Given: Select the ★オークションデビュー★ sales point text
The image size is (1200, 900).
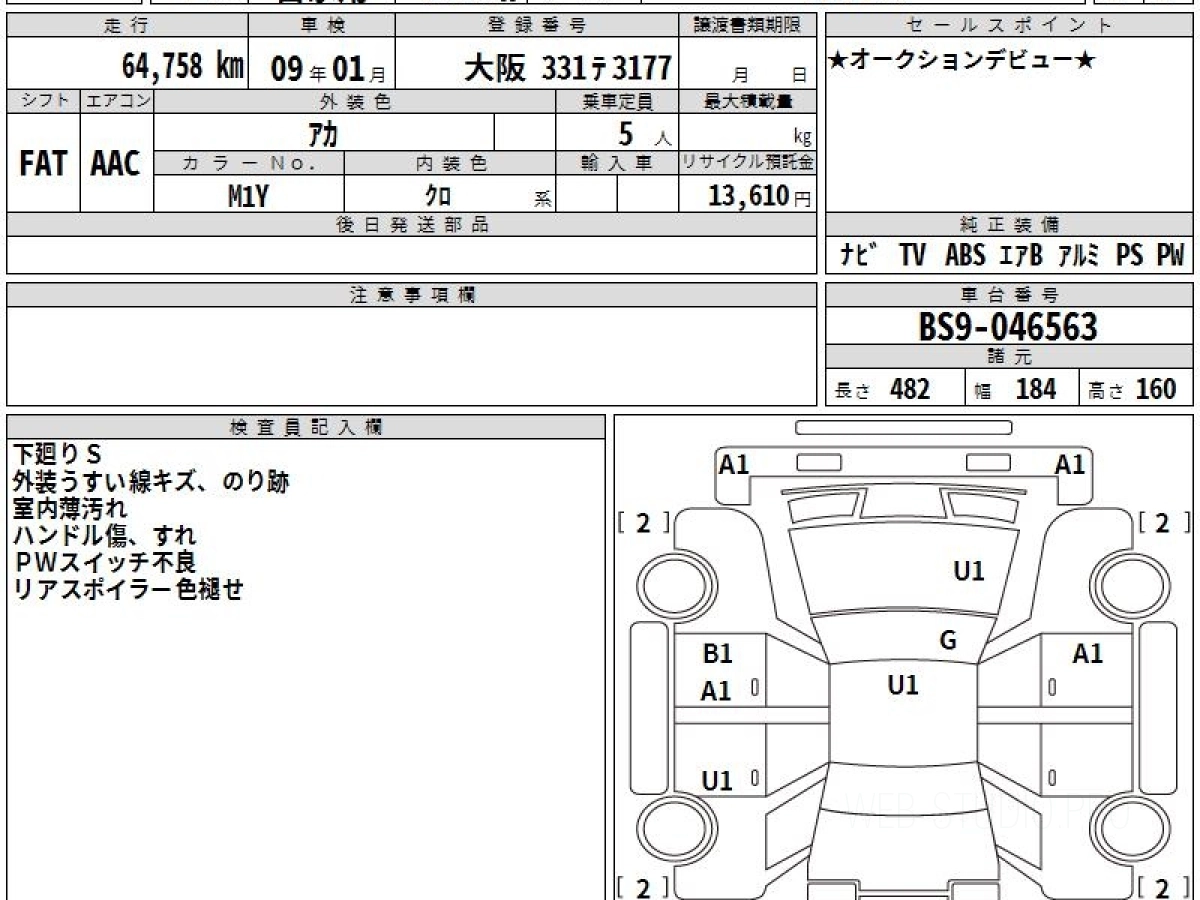Looking at the screenshot, I should pyautogui.click(x=962, y=61).
